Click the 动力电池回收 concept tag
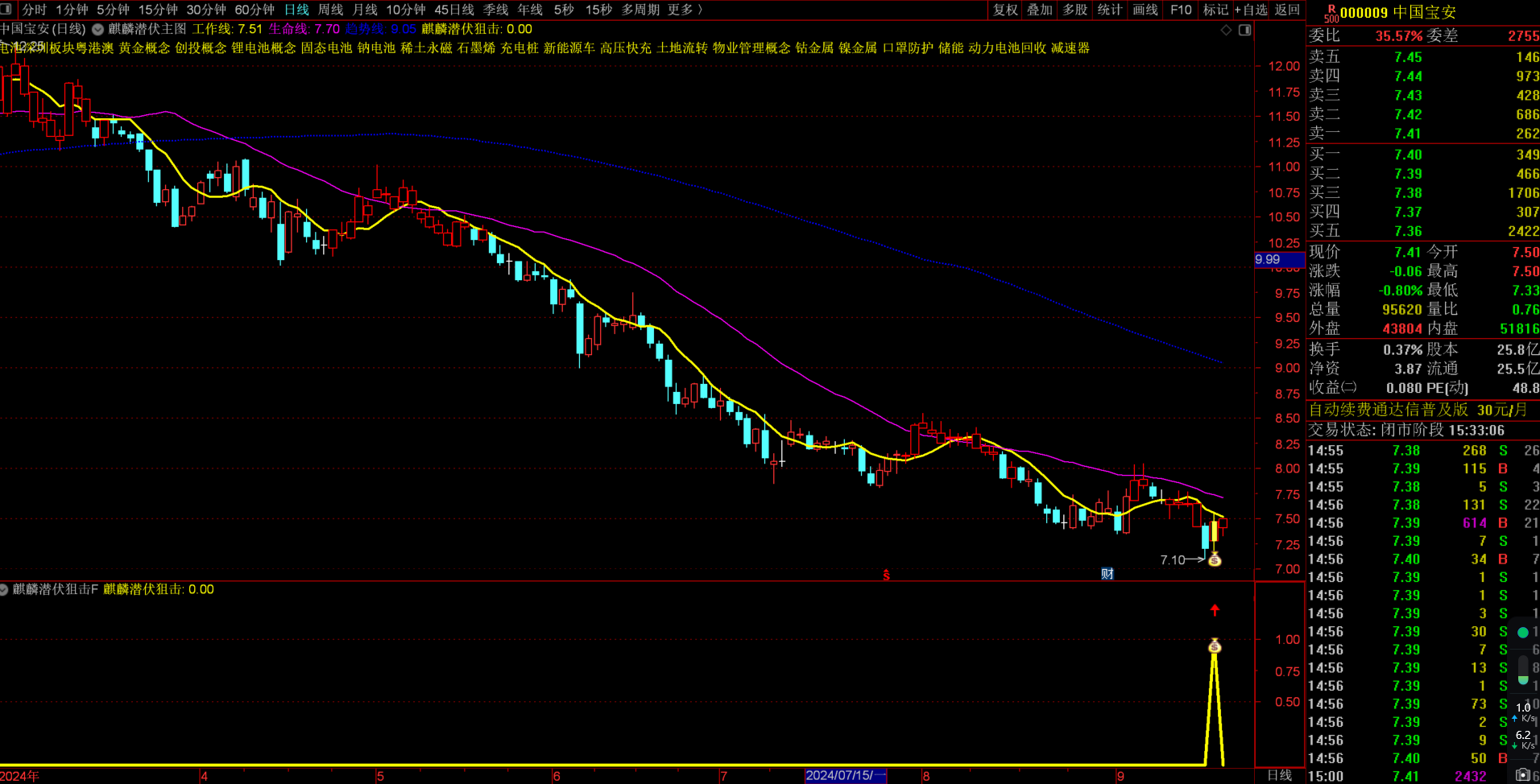1540x784 pixels. tap(1008, 48)
